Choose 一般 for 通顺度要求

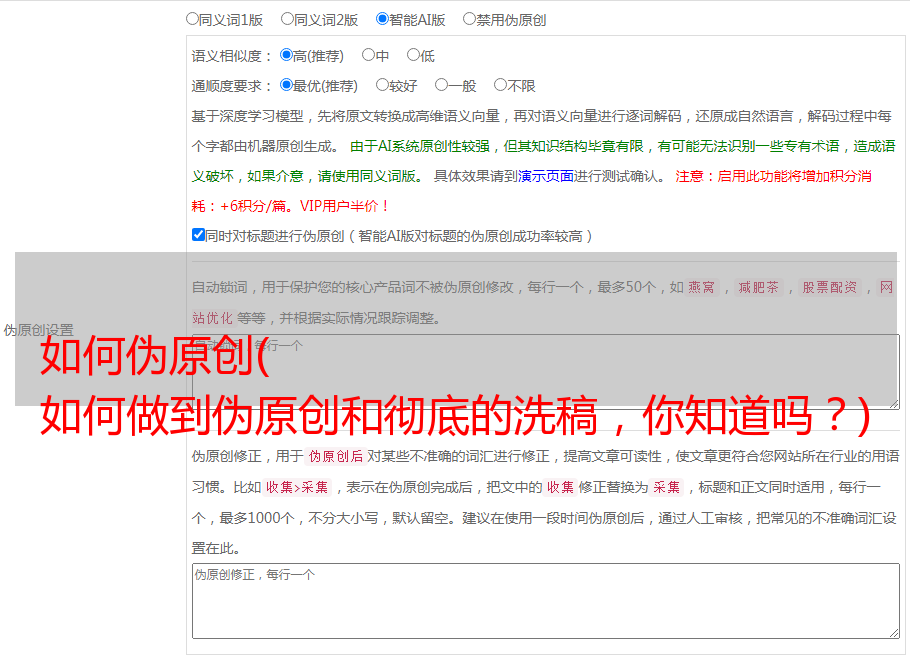(441, 86)
